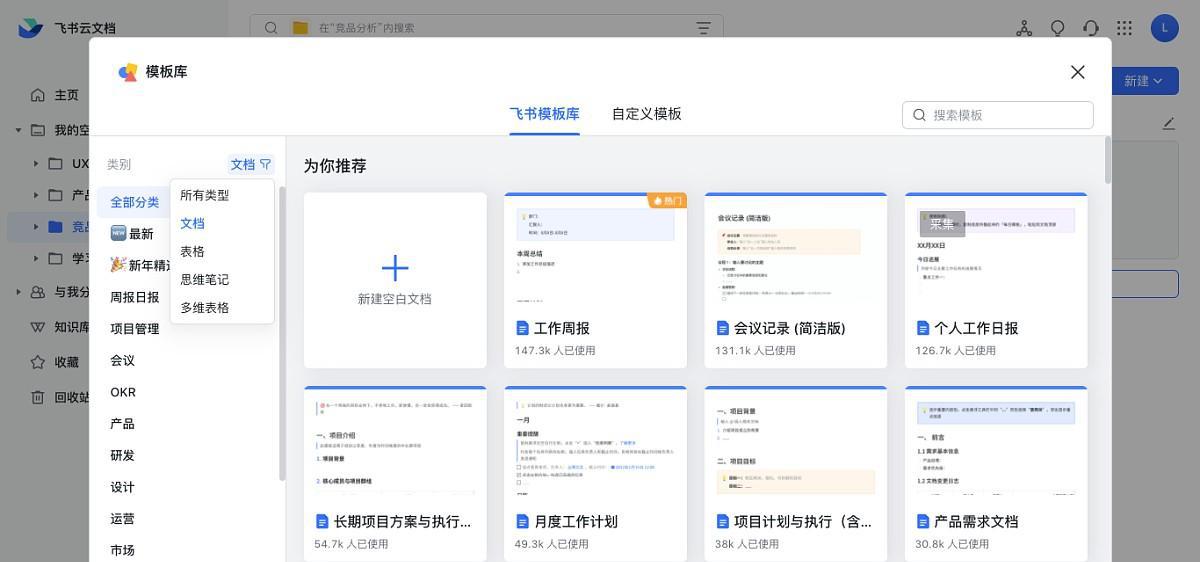Click the favorites star icon
Screen dimensions: 1200x562
coord(38,362)
